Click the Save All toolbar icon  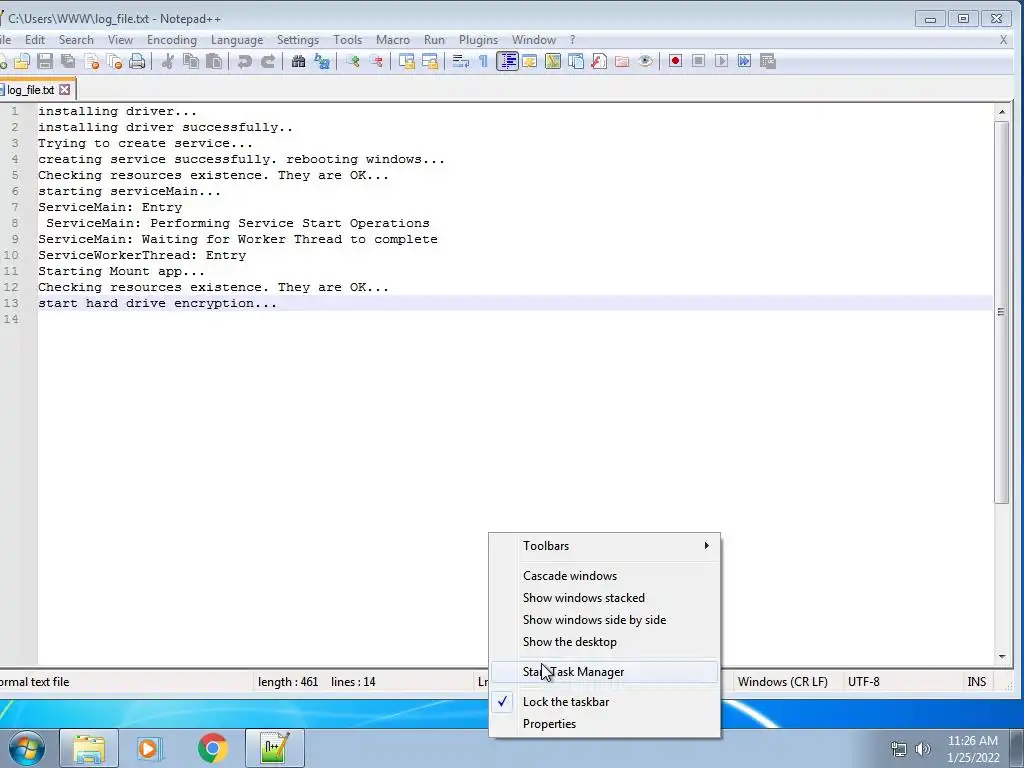(68, 61)
